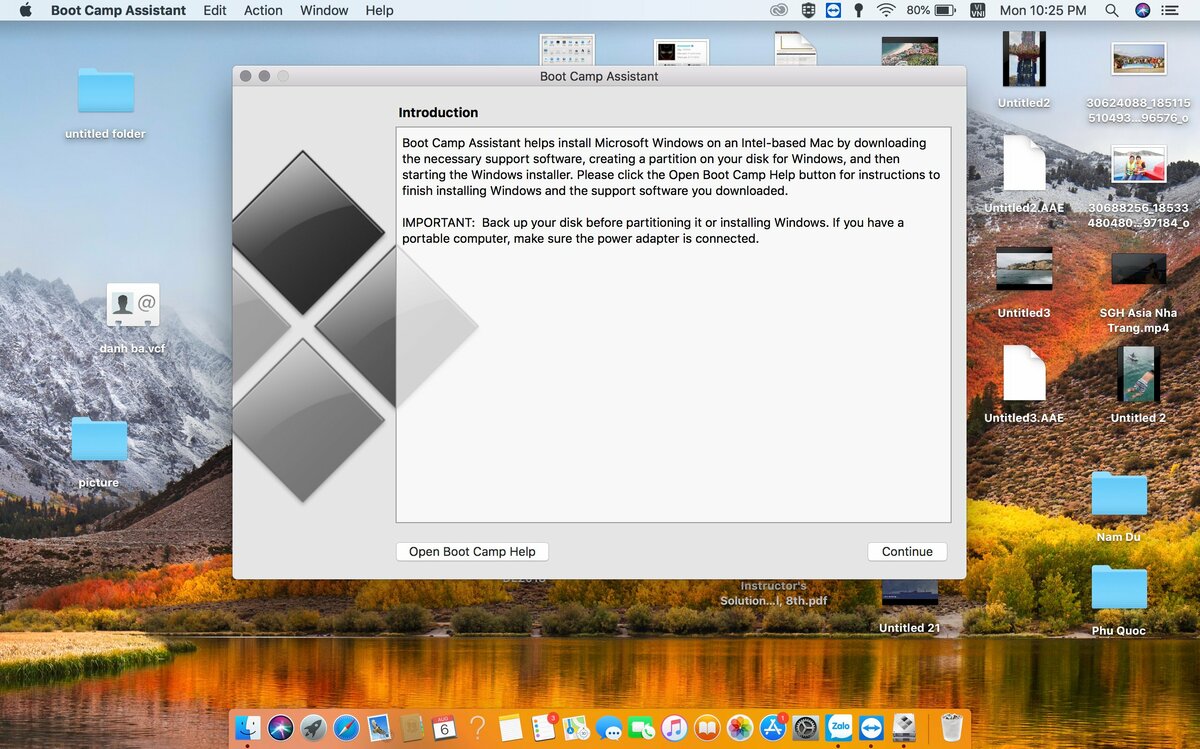Open Messages icon in Dock
This screenshot has height=749, width=1200.
point(608,727)
